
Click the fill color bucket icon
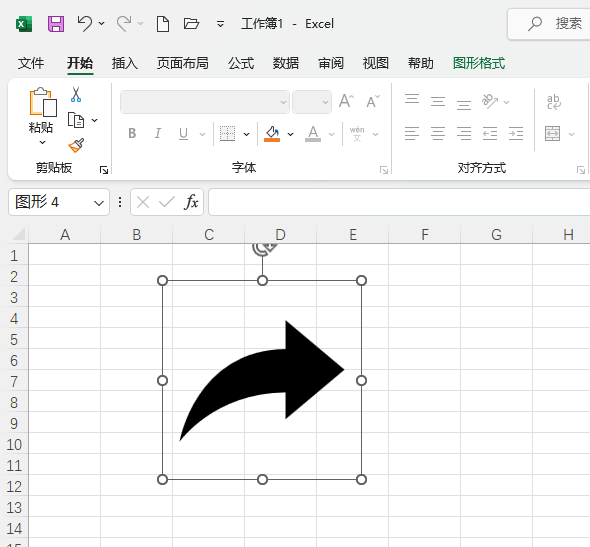pyautogui.click(x=272, y=134)
